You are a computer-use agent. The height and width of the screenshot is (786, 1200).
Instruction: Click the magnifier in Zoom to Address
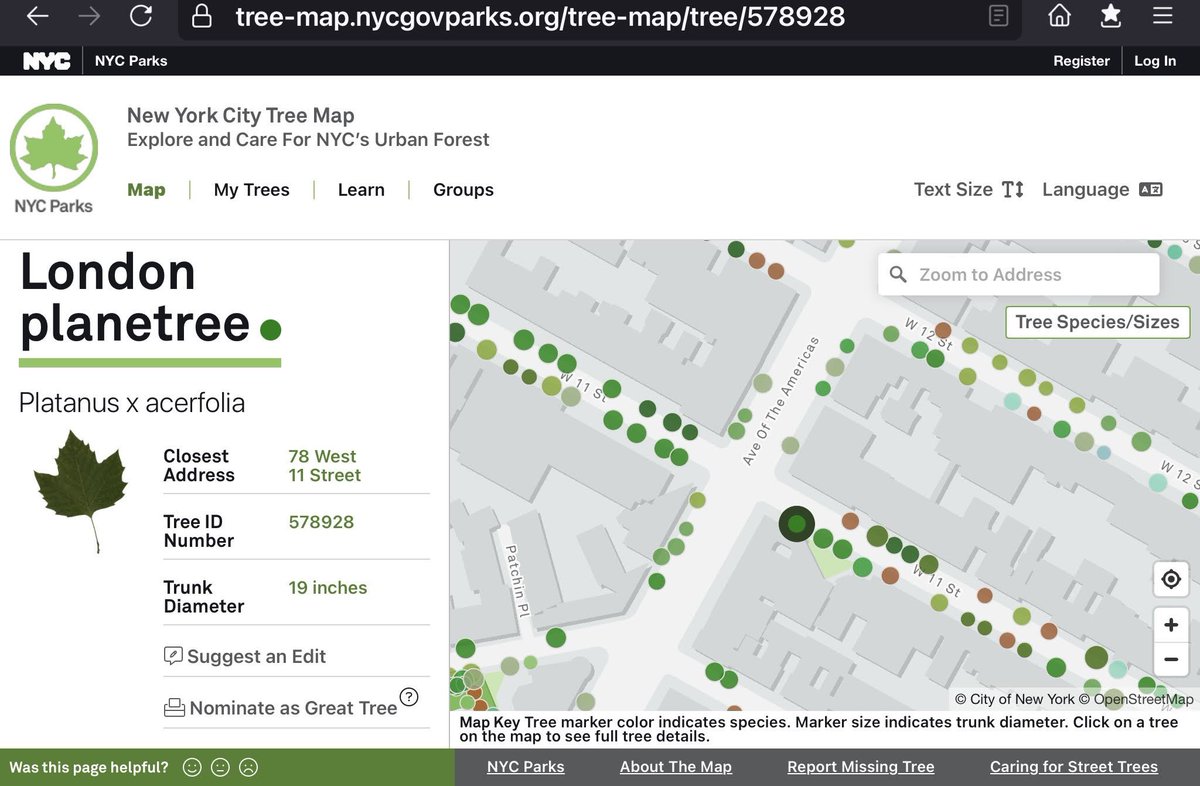coord(898,274)
